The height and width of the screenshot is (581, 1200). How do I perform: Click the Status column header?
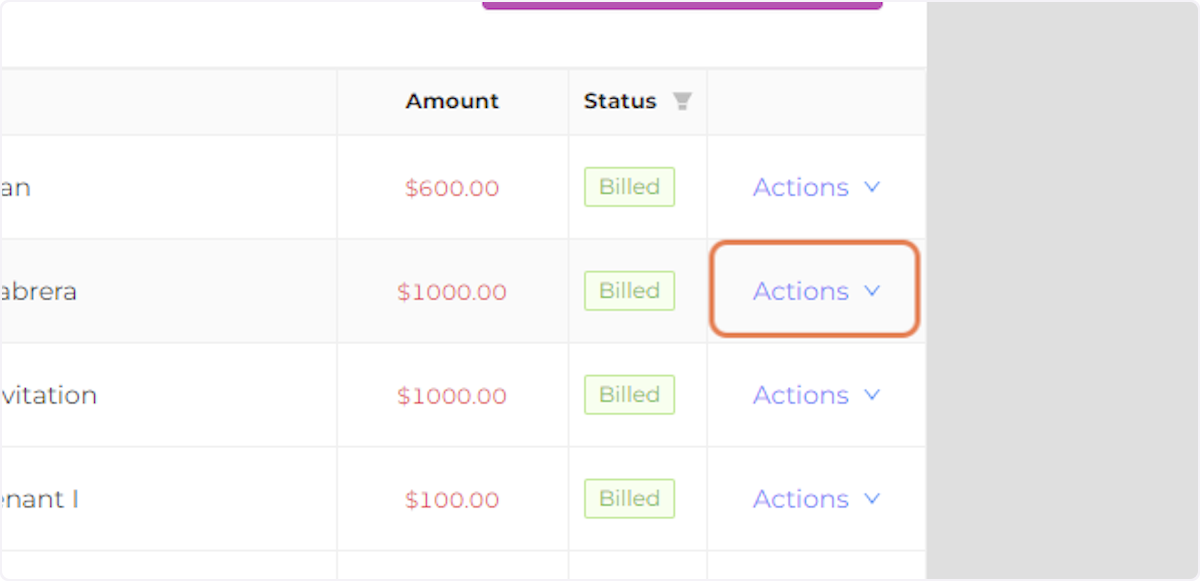(x=619, y=101)
